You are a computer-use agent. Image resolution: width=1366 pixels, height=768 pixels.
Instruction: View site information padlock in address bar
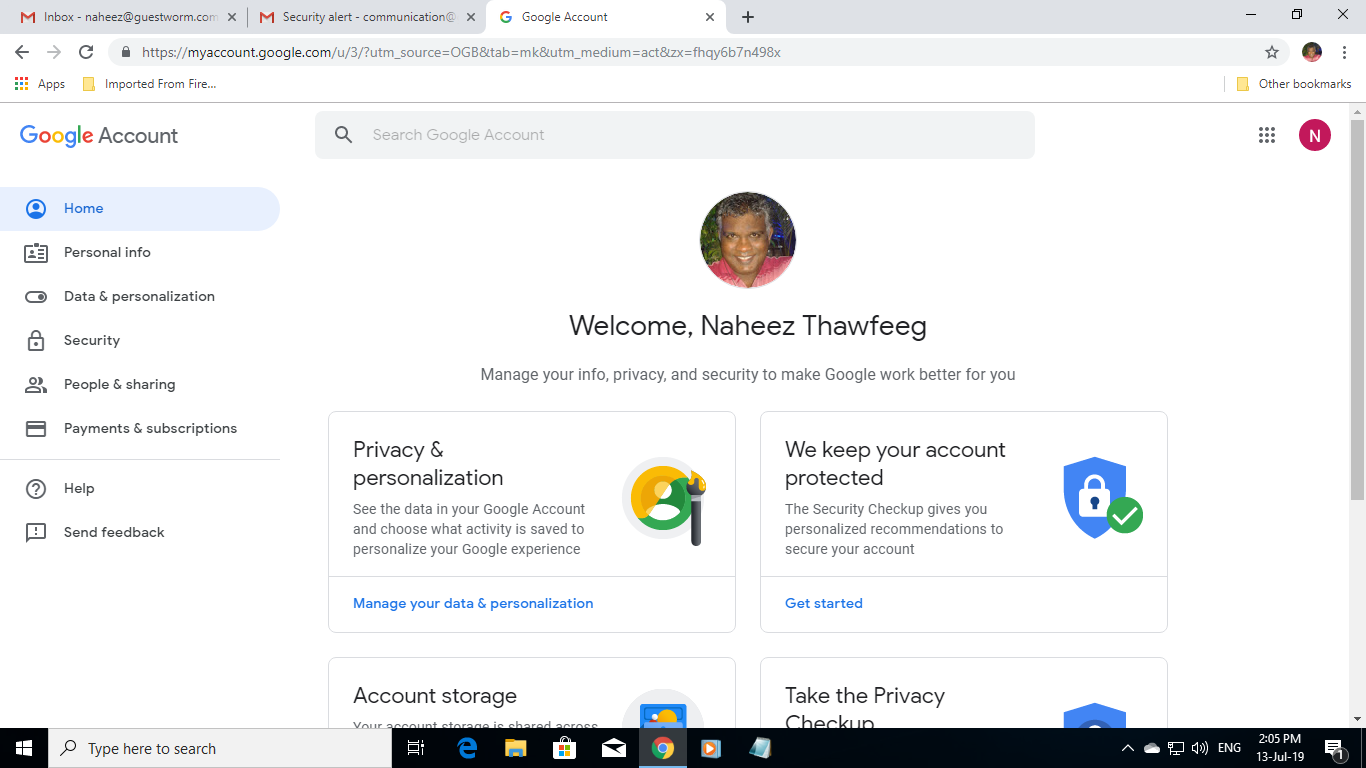pyautogui.click(x=126, y=52)
